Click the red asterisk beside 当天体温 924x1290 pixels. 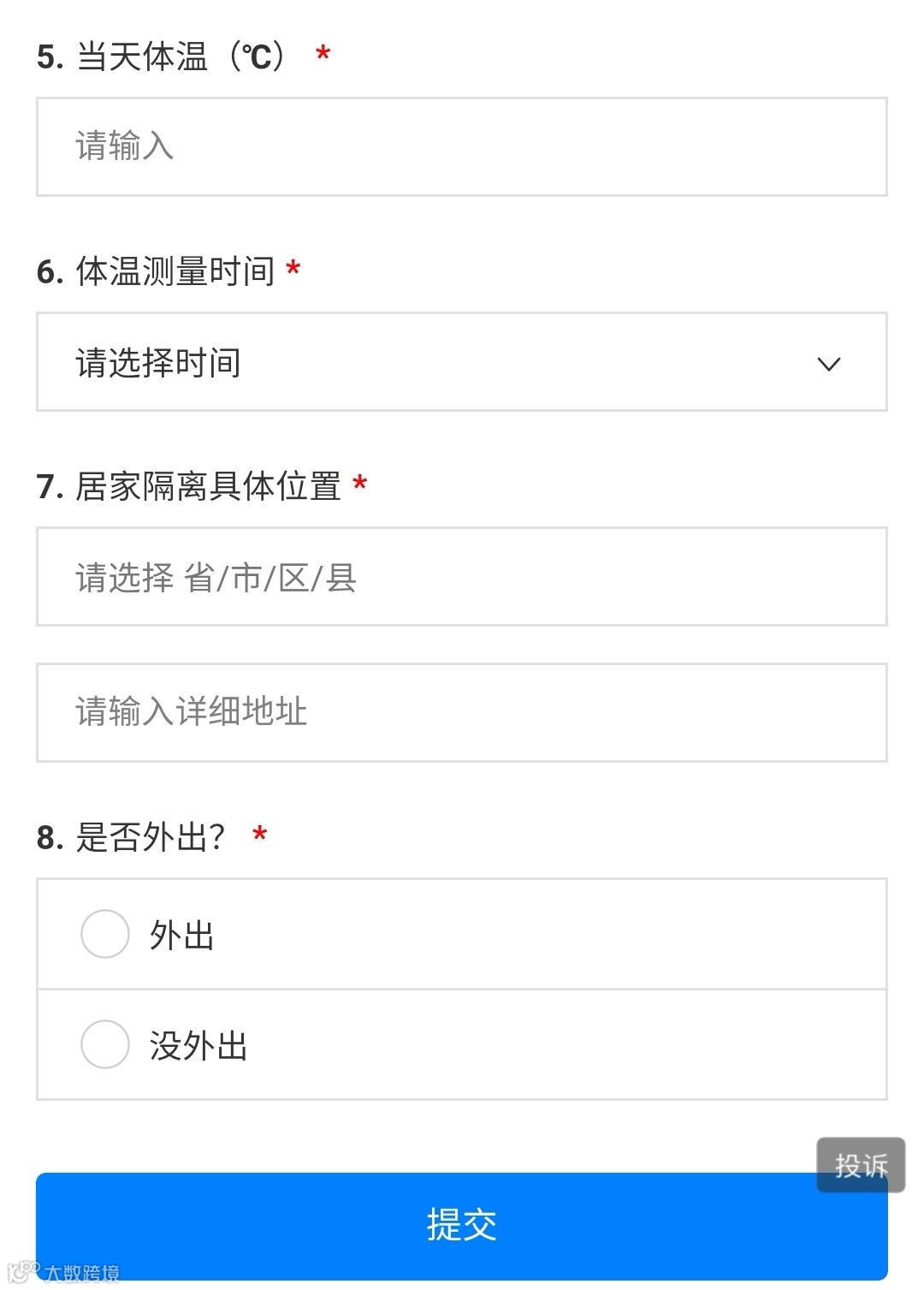323,55
